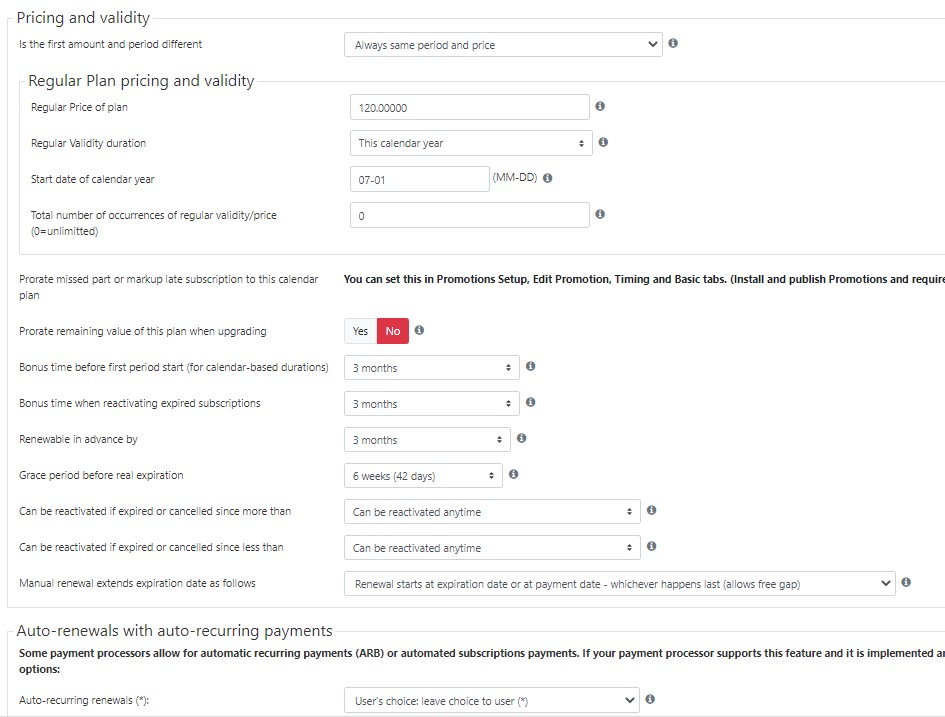Viewport: 945px width, 717px height.
Task: Click info icon for reactivated since more than
Action: [x=651, y=510]
